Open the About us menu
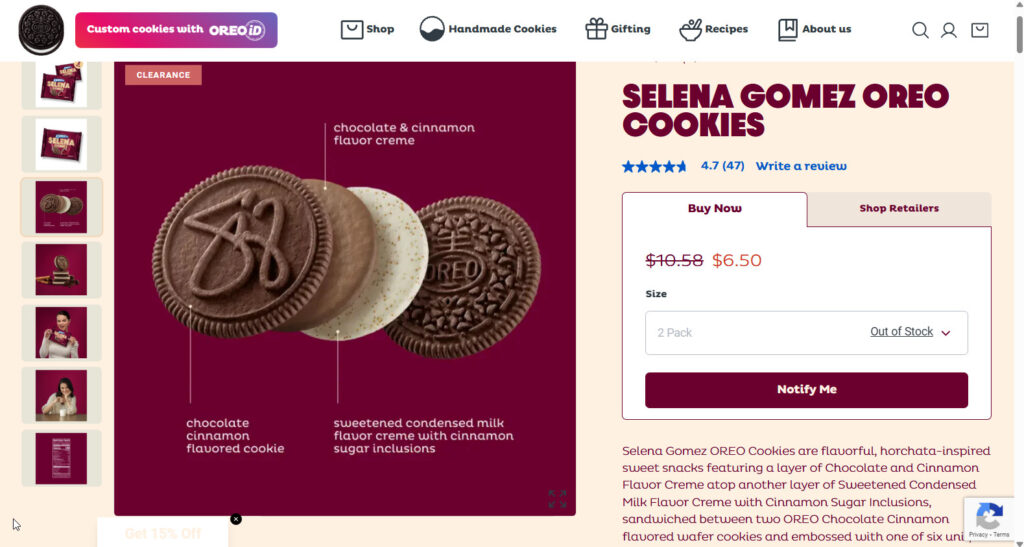The width and height of the screenshot is (1024, 547). tap(814, 29)
